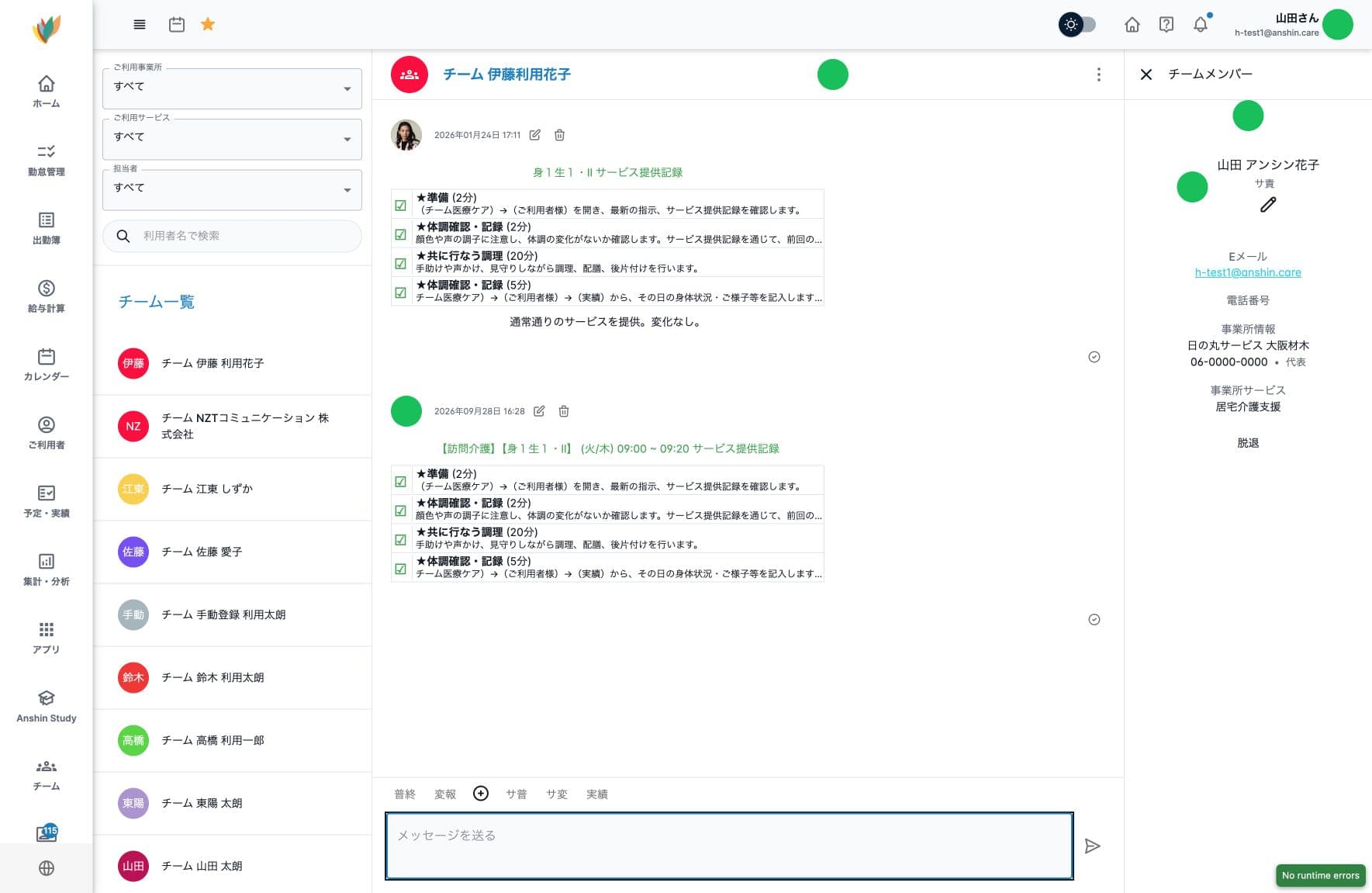This screenshot has height=893, width=1372.
Task: Select チーム 山田 太朗
Action: [x=232, y=866]
